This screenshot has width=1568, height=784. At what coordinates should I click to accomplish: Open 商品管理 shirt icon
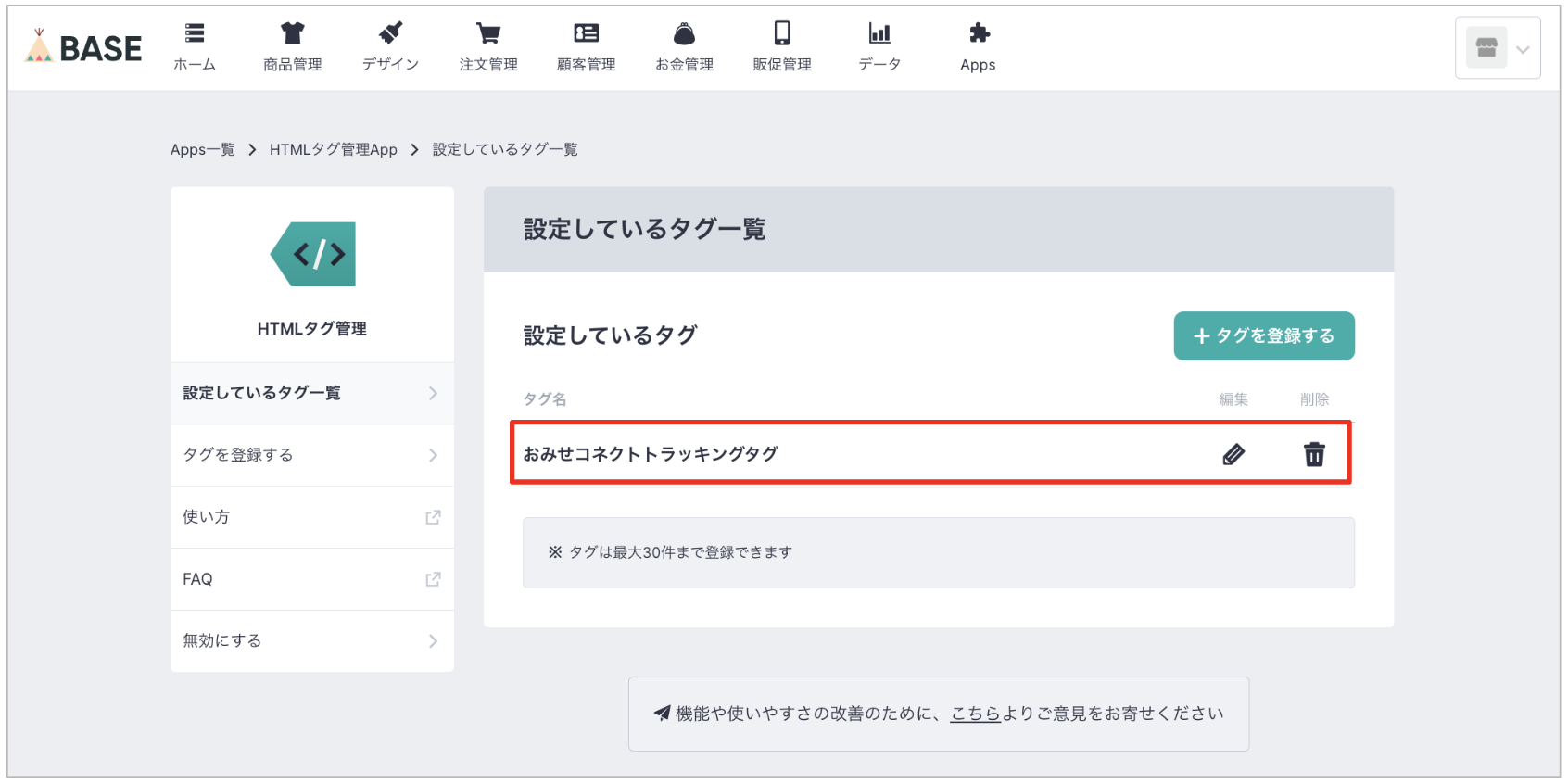293,33
